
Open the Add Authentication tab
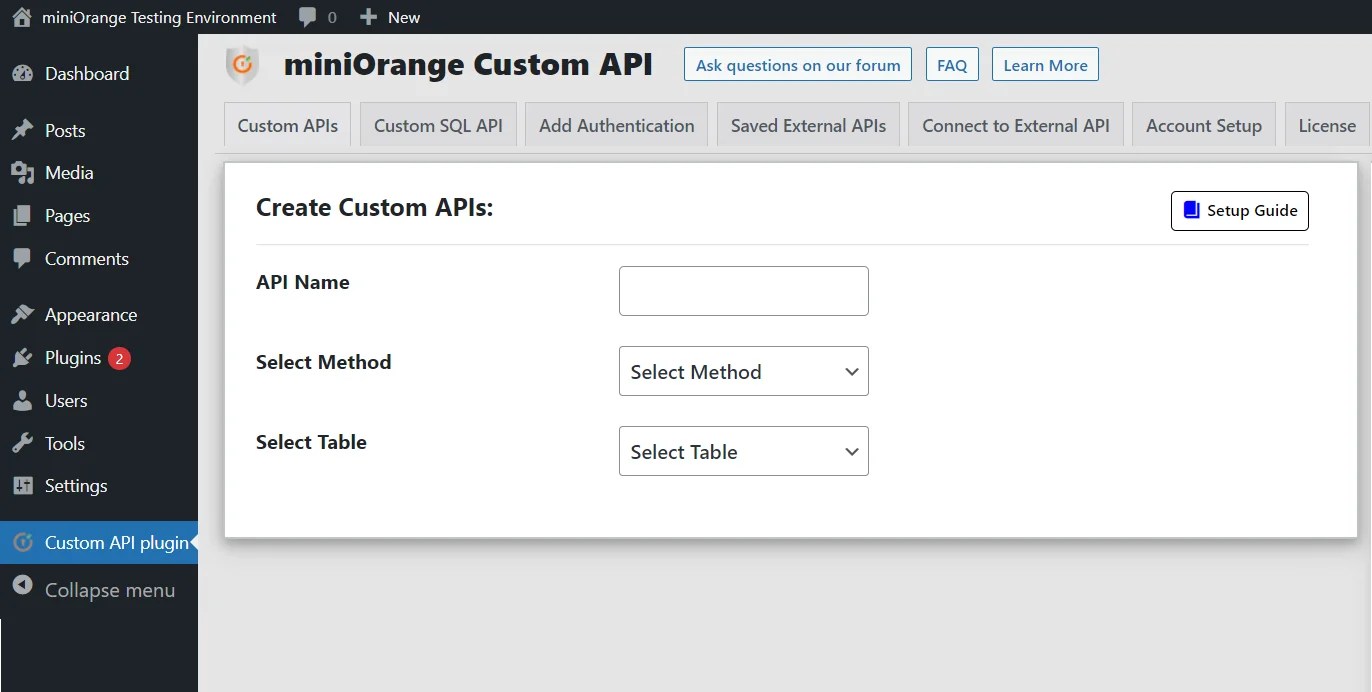616,124
